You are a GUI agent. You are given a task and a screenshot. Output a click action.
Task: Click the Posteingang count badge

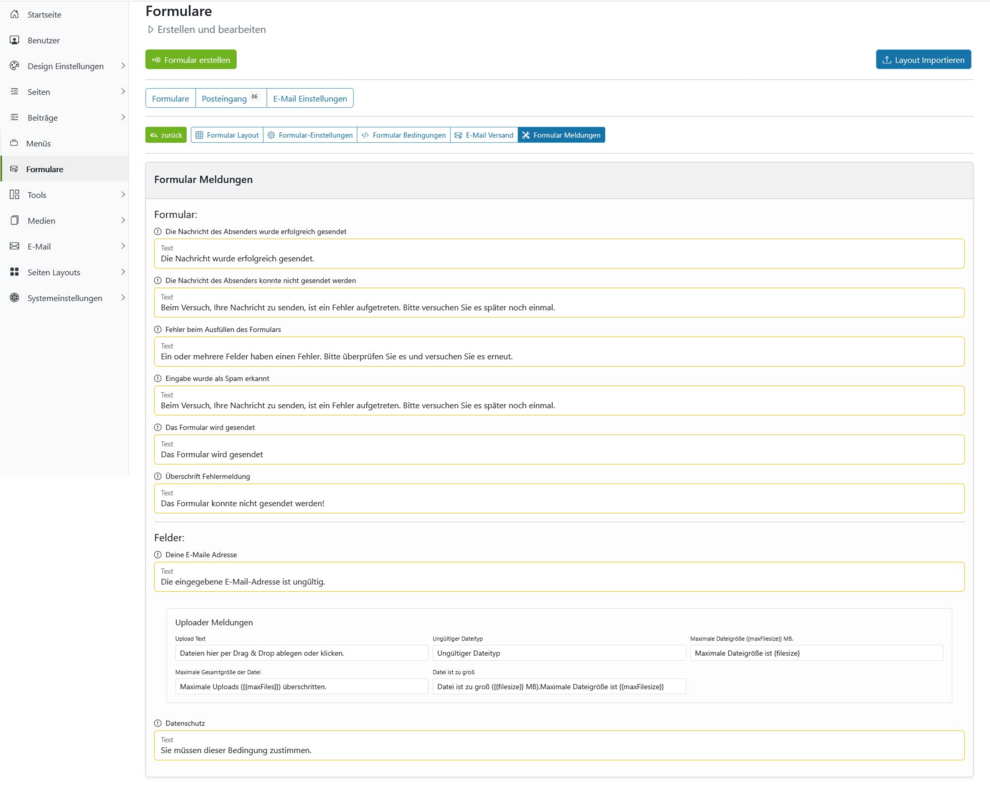point(254,97)
